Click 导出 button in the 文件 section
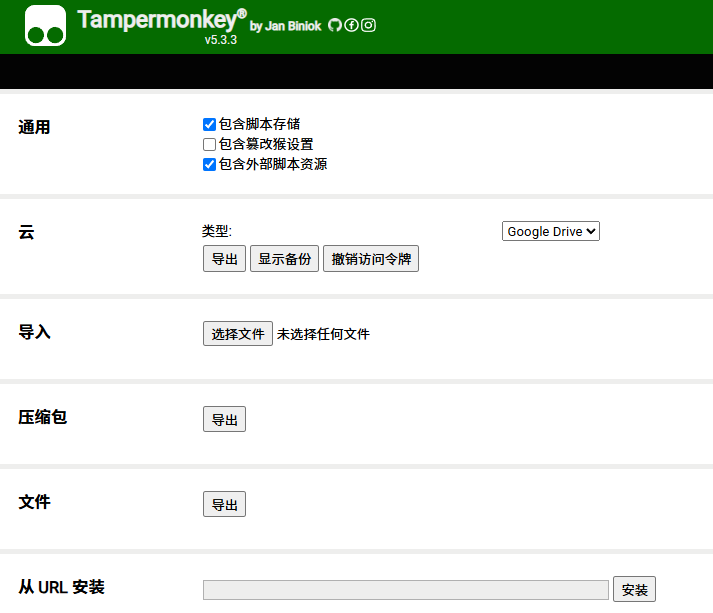Screen dimensions: 713x613 [224, 505]
